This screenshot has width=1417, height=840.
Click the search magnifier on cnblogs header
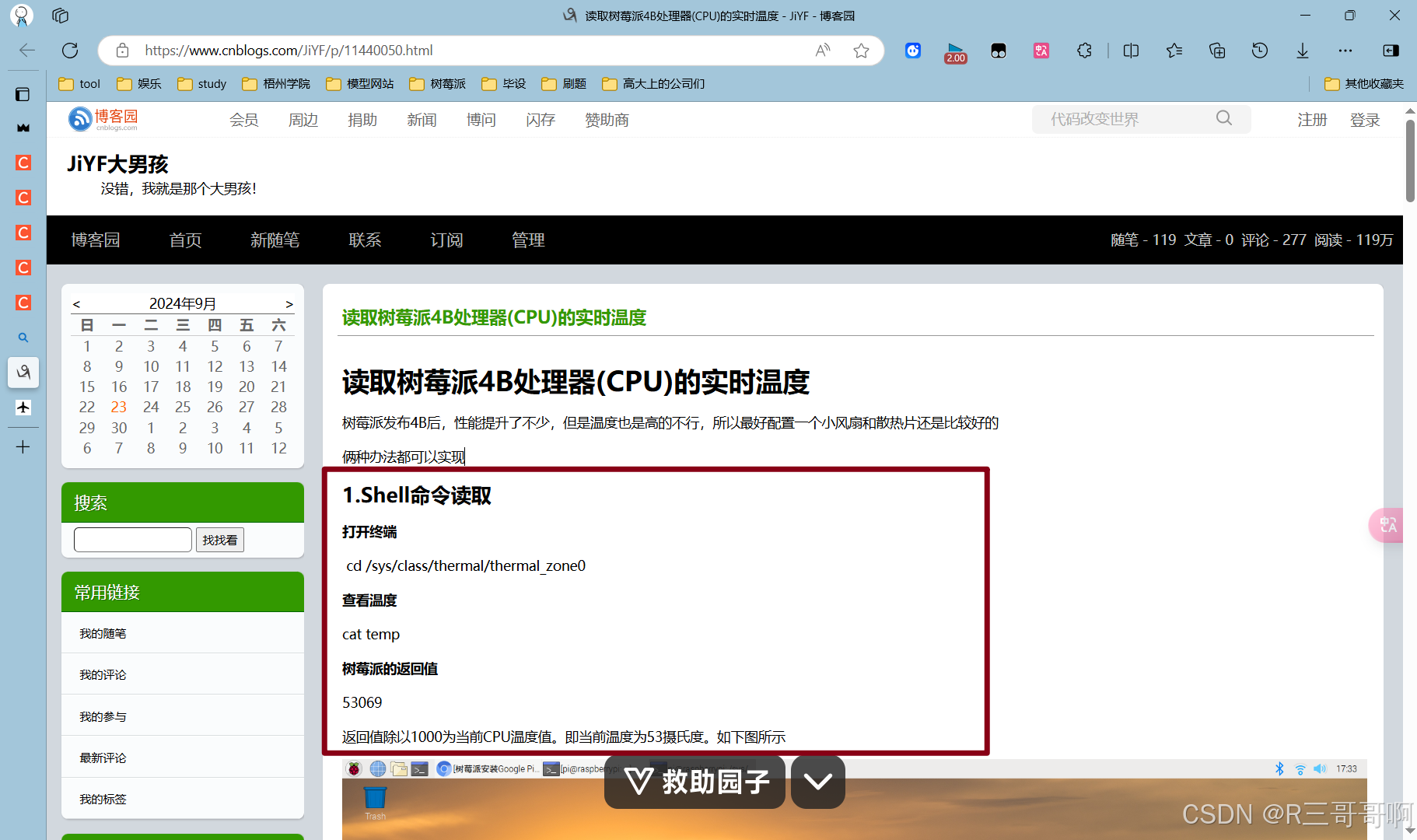coord(1224,118)
